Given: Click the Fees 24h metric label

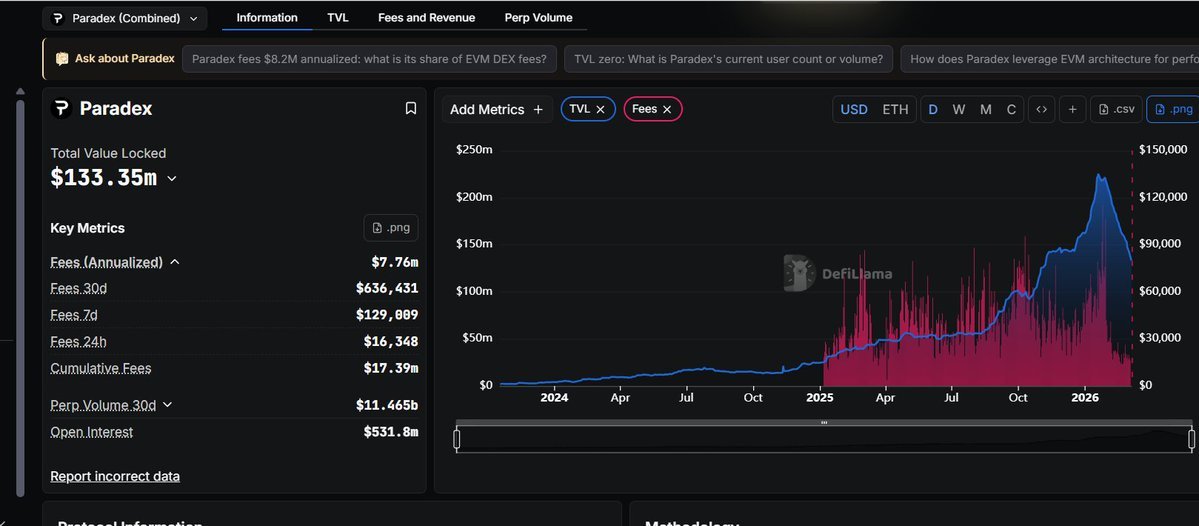Looking at the screenshot, I should tap(79, 341).
